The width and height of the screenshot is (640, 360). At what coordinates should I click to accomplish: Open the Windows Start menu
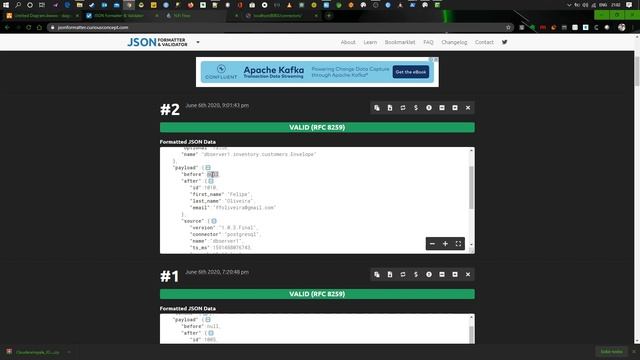pos(6,5)
